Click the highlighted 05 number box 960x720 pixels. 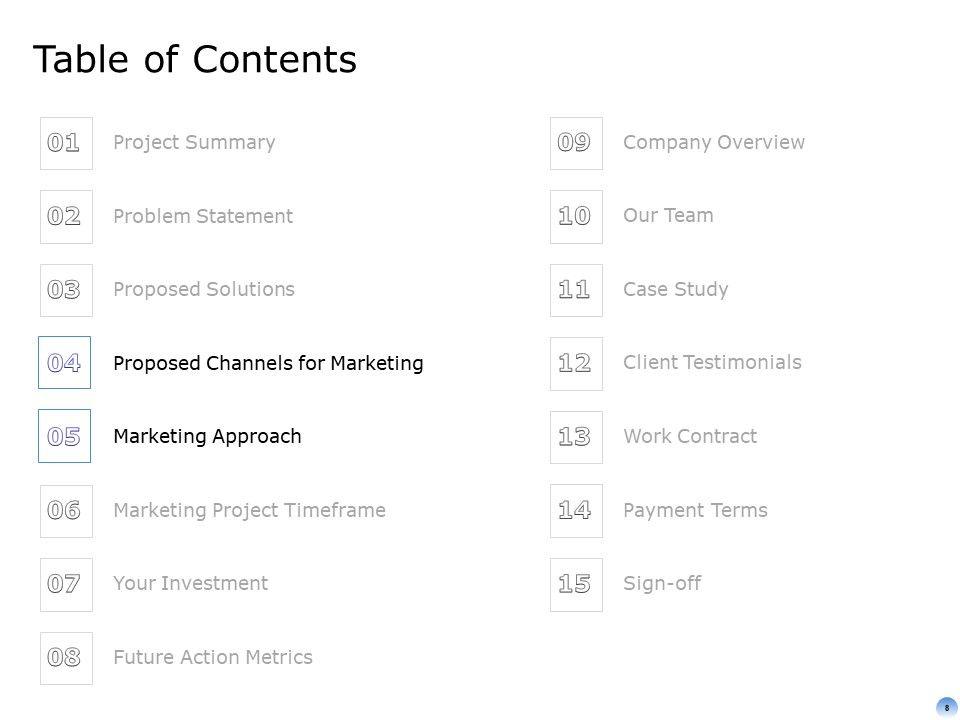tap(65, 436)
